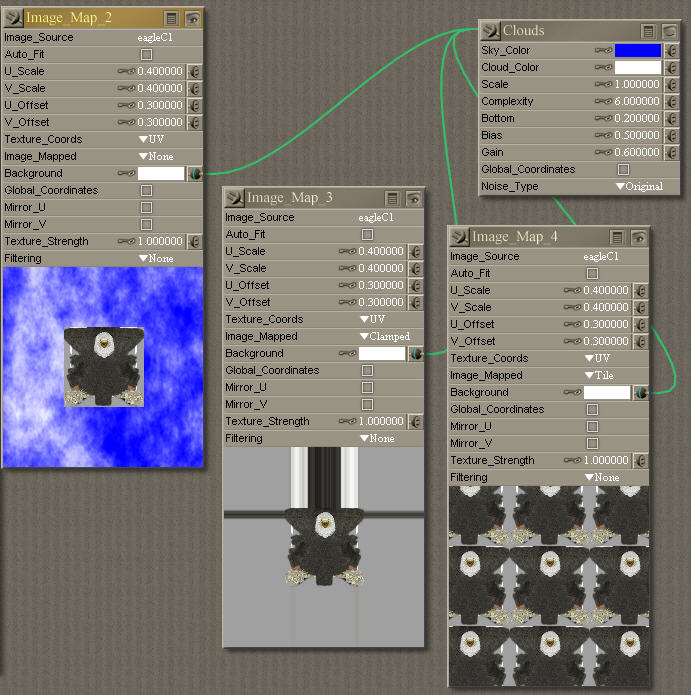This screenshot has height=695, width=691.
Task: Enable Mirror_U checkbox in Image_Map_2
Action: 146,207
